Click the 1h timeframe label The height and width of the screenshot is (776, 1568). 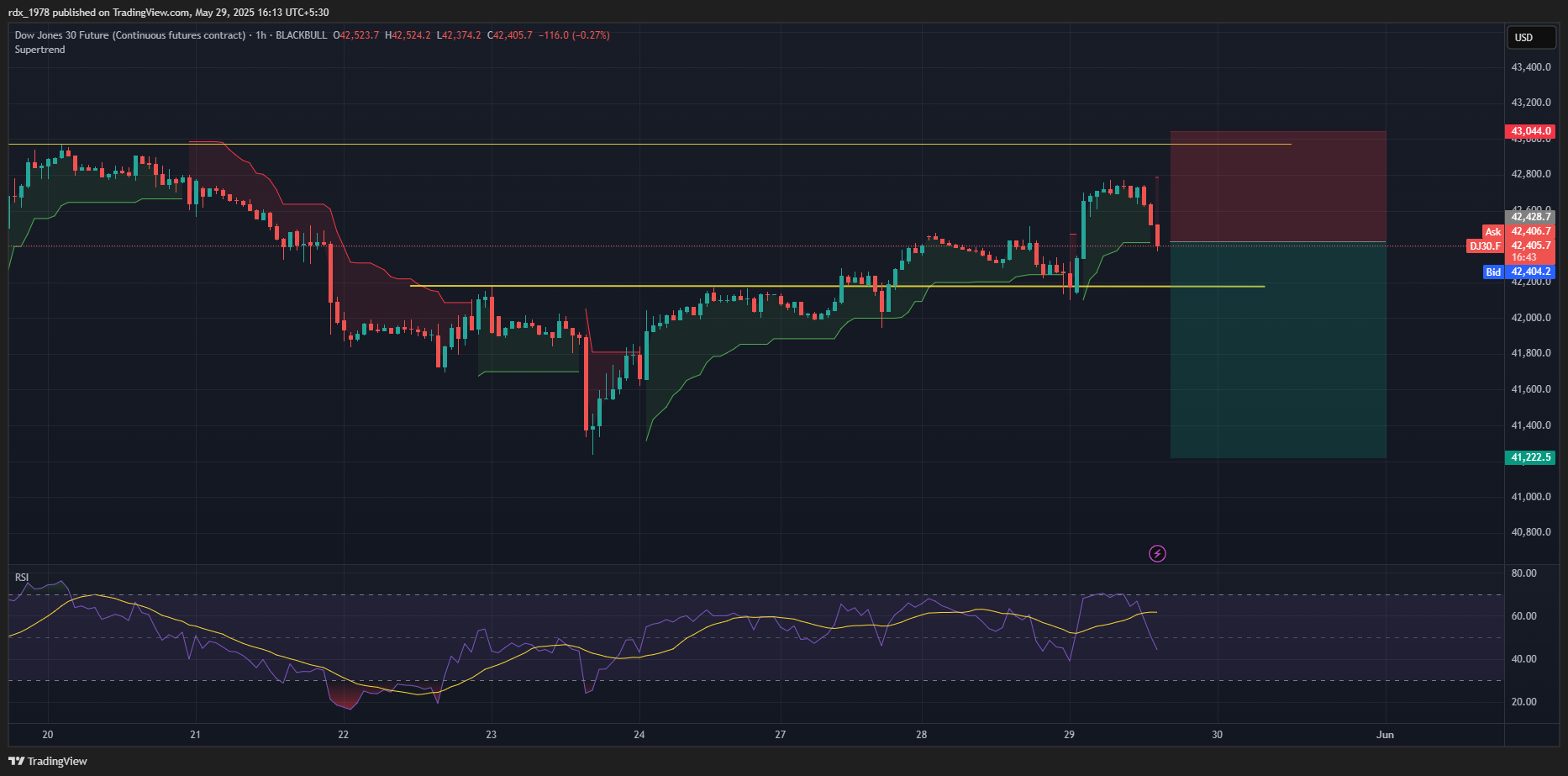[x=260, y=35]
